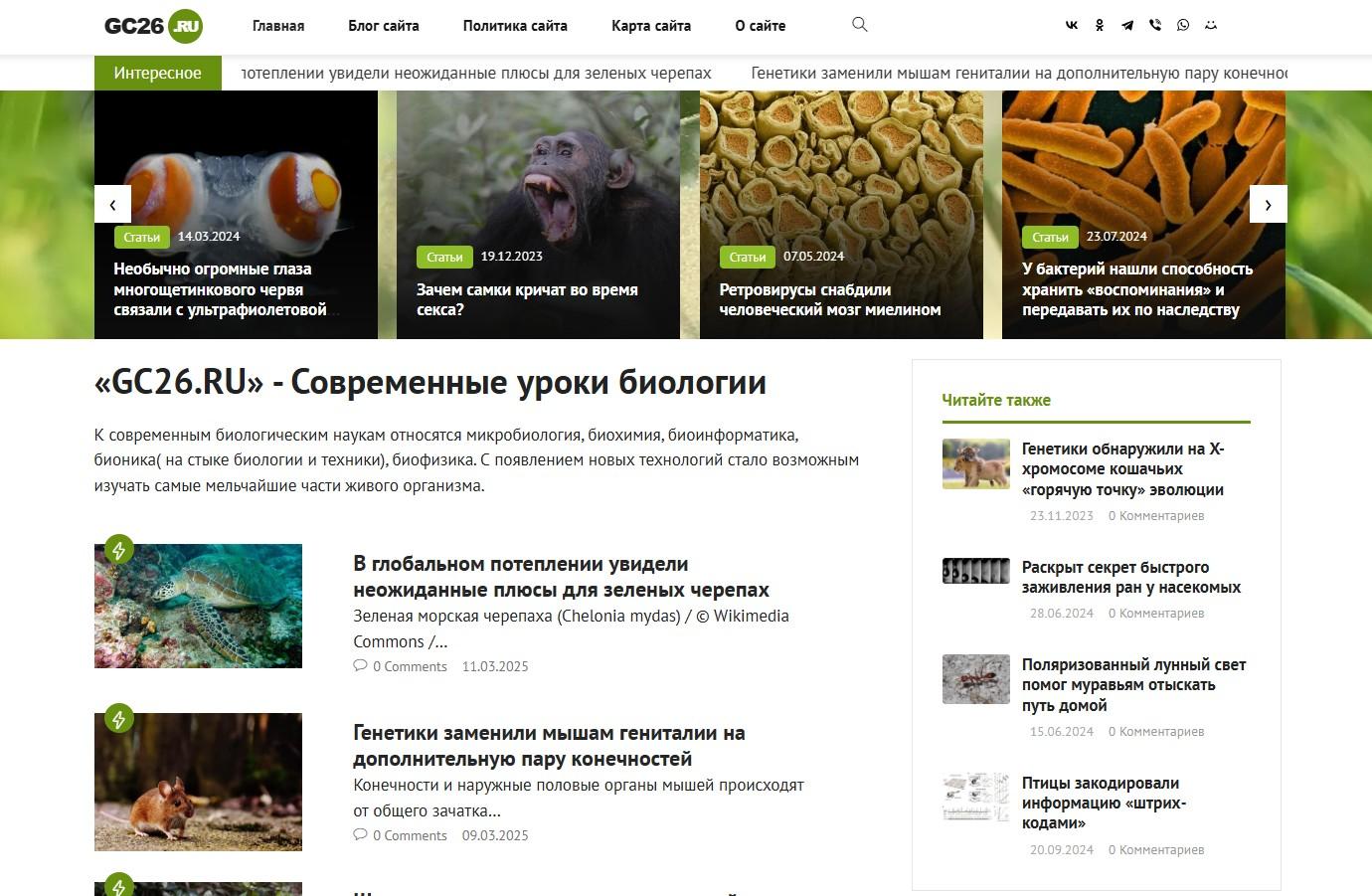Click Статьи tag on retrovirus slide

point(748,257)
